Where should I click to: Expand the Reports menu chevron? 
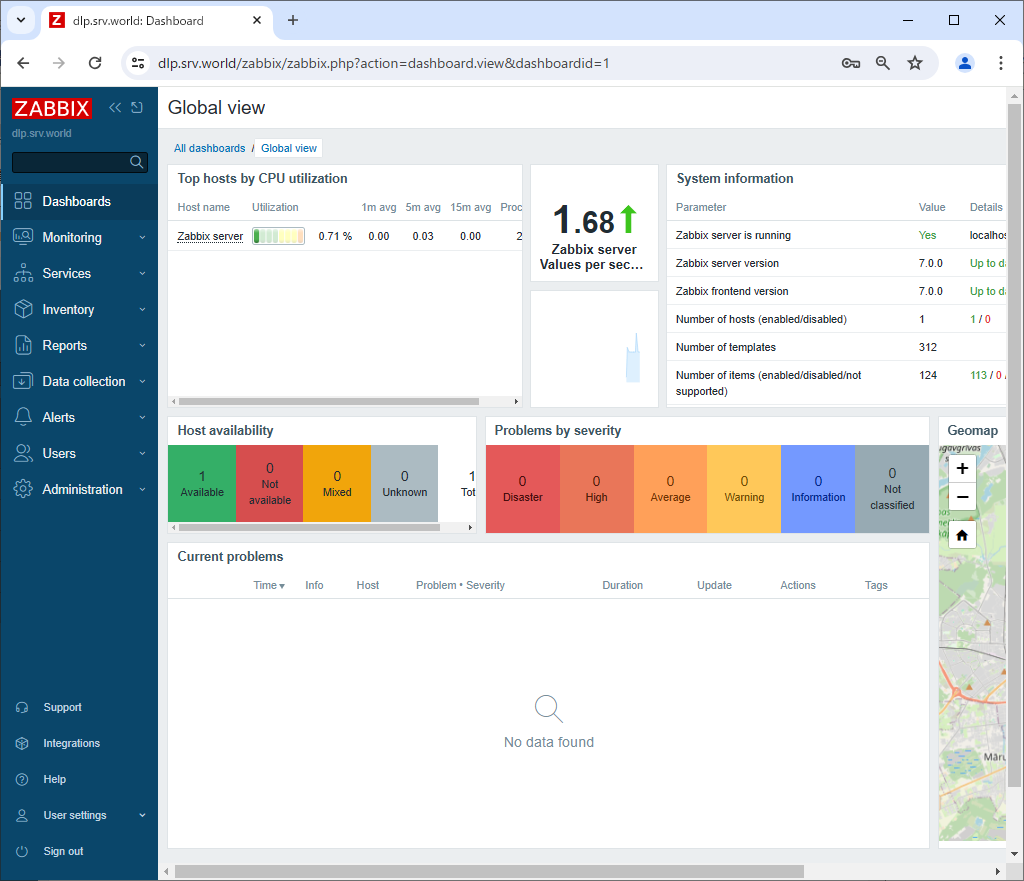click(x=142, y=345)
